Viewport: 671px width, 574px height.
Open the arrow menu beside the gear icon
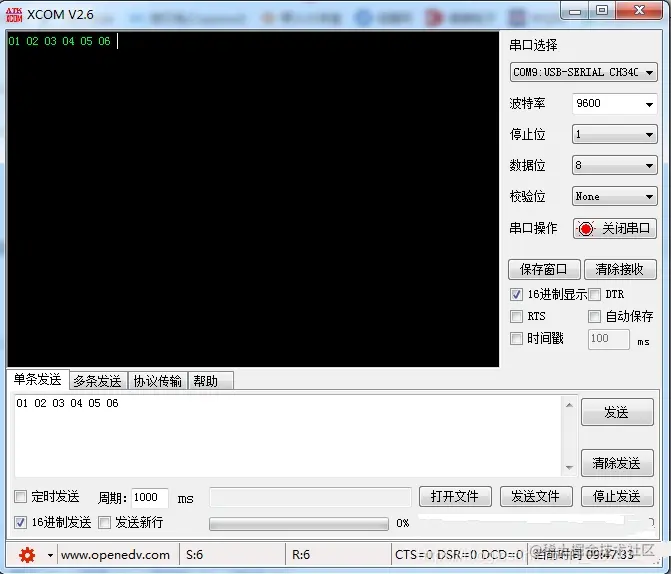pyautogui.click(x=50, y=556)
